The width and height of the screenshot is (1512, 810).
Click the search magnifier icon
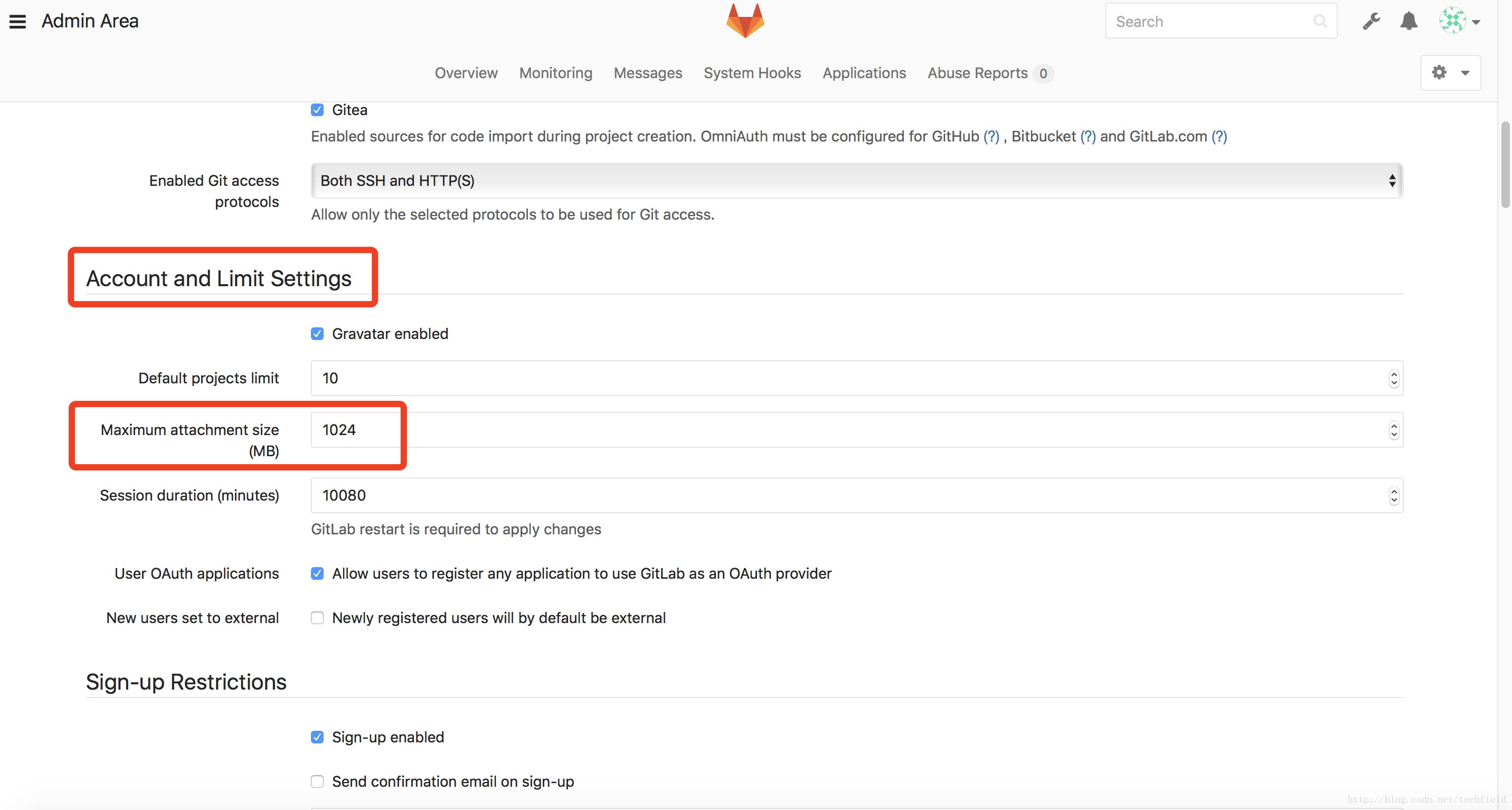tap(1320, 22)
